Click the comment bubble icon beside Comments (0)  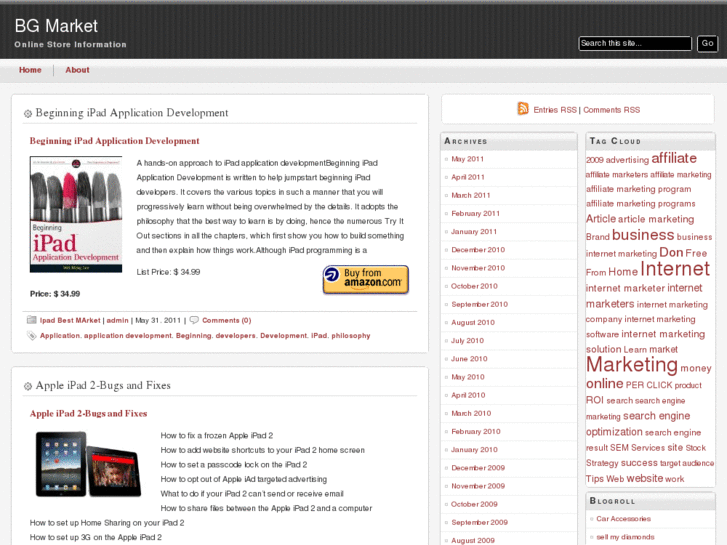pos(194,320)
